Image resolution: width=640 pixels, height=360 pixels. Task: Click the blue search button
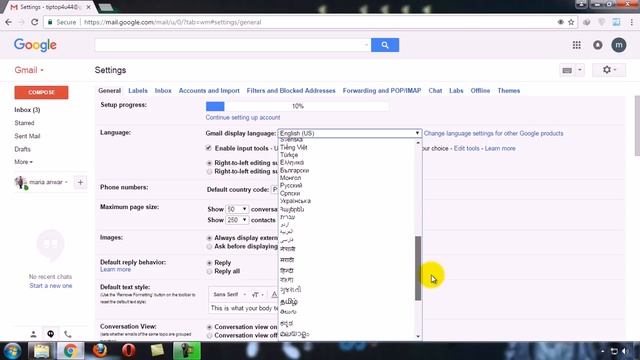click(x=384, y=45)
